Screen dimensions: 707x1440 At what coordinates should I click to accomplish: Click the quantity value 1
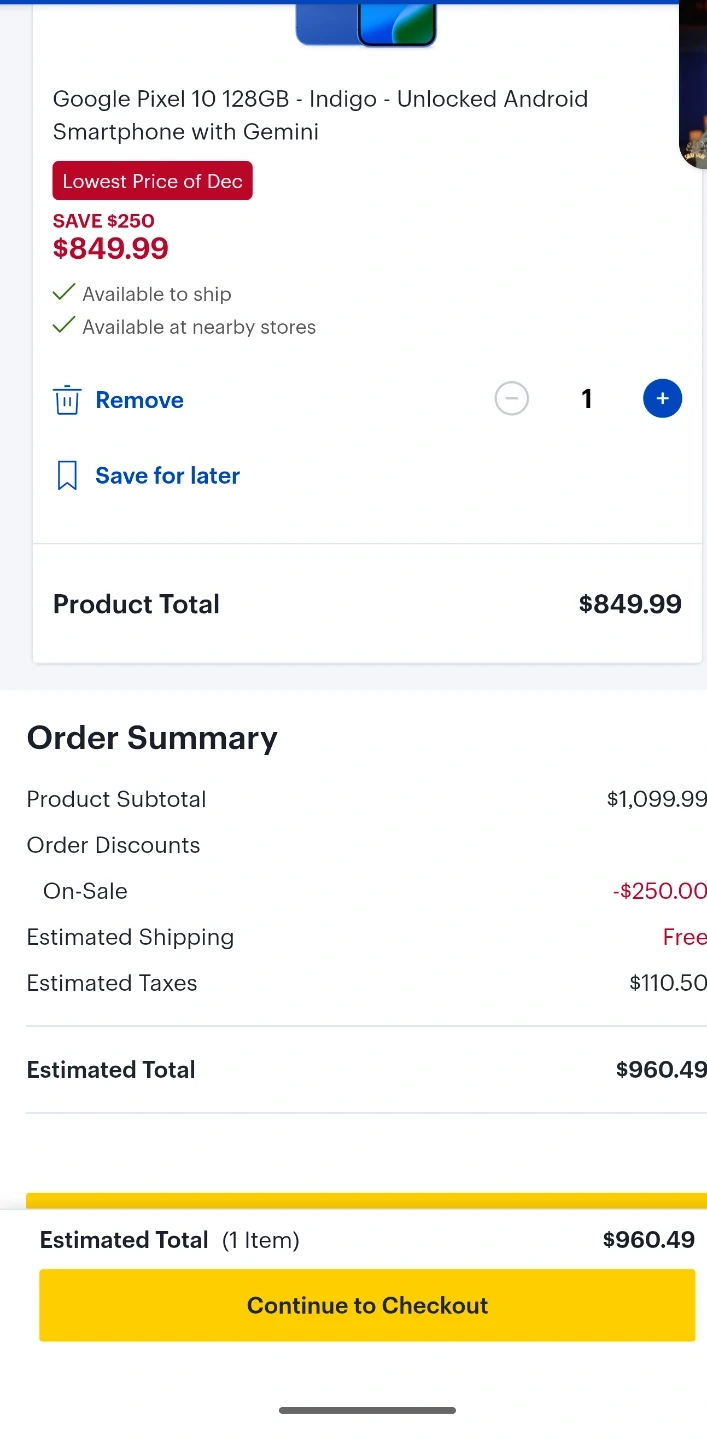(x=587, y=399)
